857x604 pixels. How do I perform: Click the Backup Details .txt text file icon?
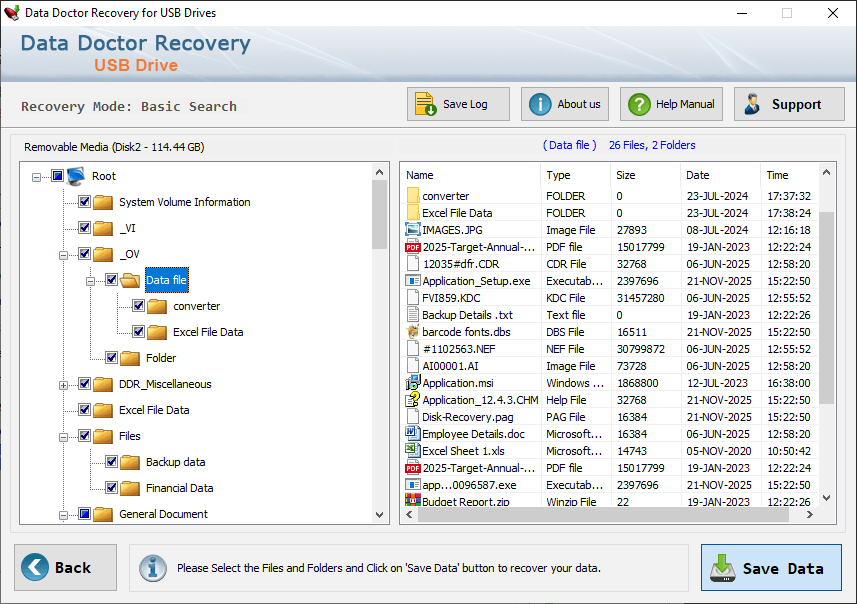pos(412,315)
